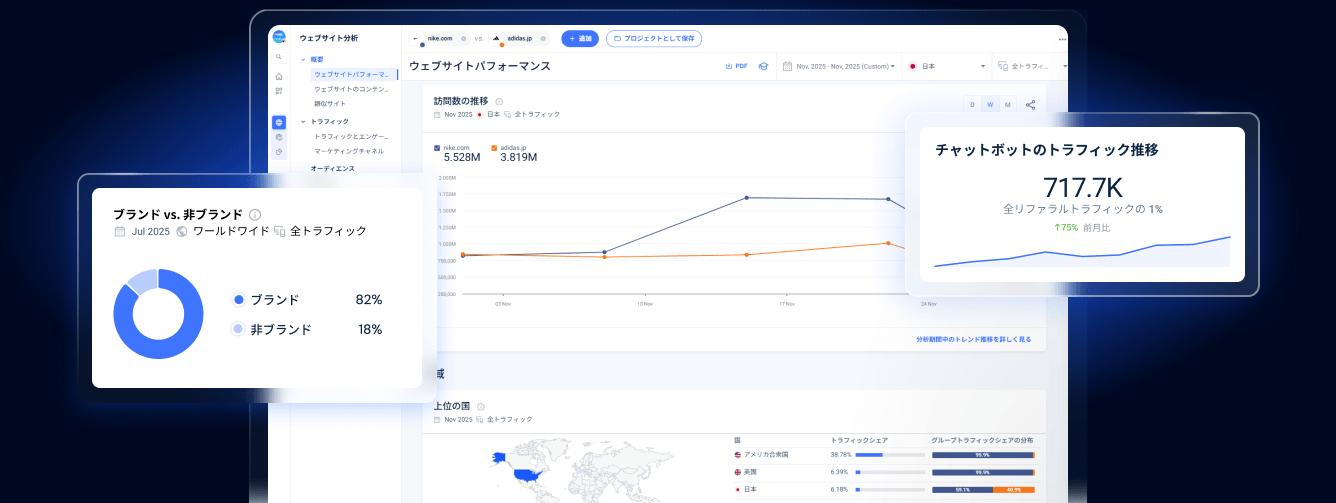Open 類似サイト in the sidebar

pos(331,103)
